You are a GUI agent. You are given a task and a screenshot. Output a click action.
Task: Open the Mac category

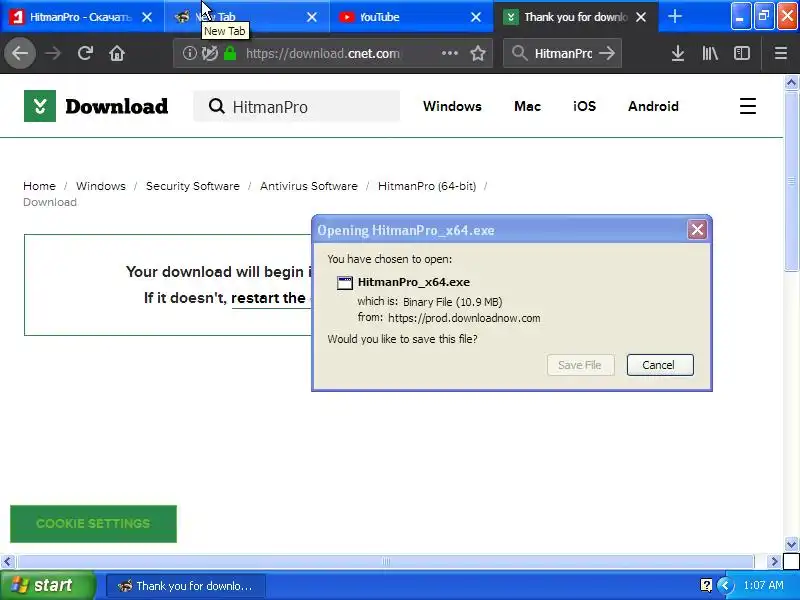(527, 106)
